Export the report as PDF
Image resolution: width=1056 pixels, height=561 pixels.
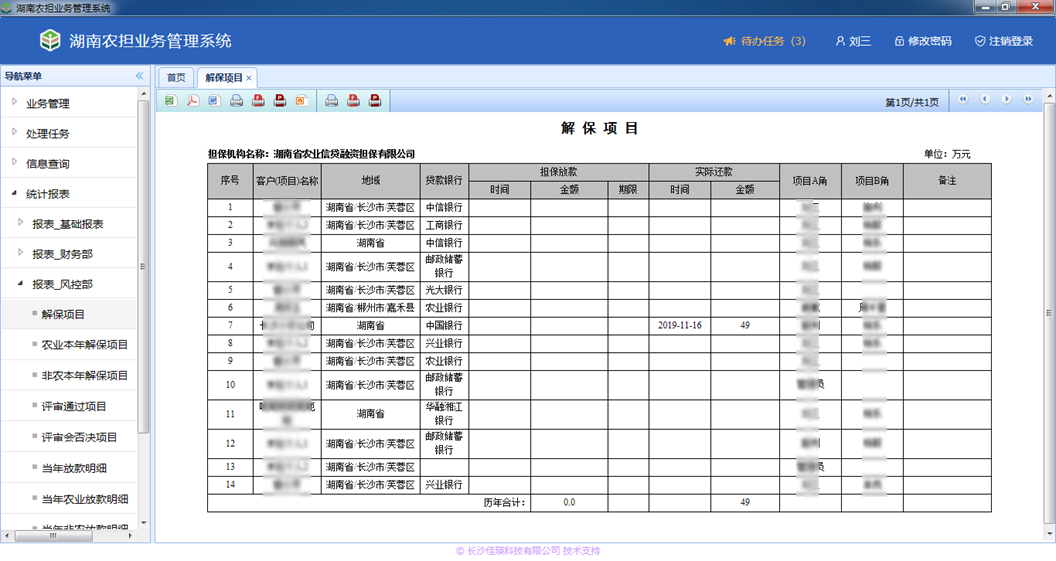(193, 101)
